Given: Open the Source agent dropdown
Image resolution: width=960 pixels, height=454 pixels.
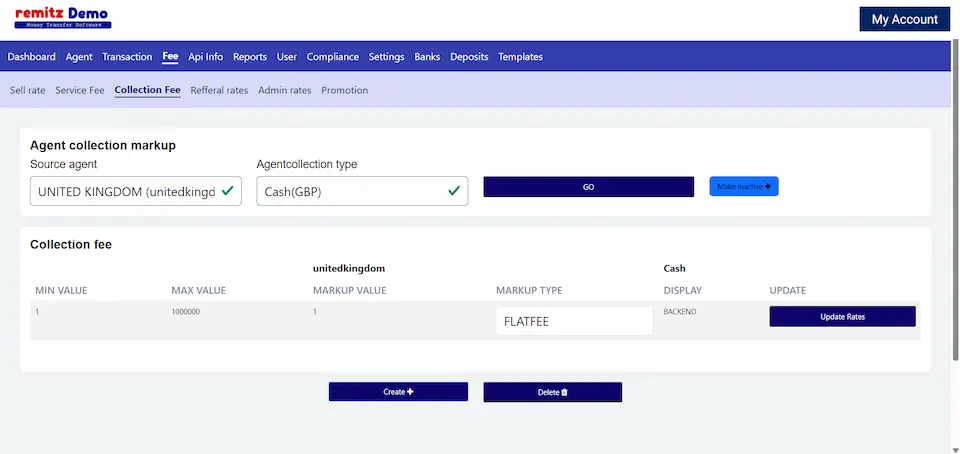Looking at the screenshot, I should click(135, 191).
